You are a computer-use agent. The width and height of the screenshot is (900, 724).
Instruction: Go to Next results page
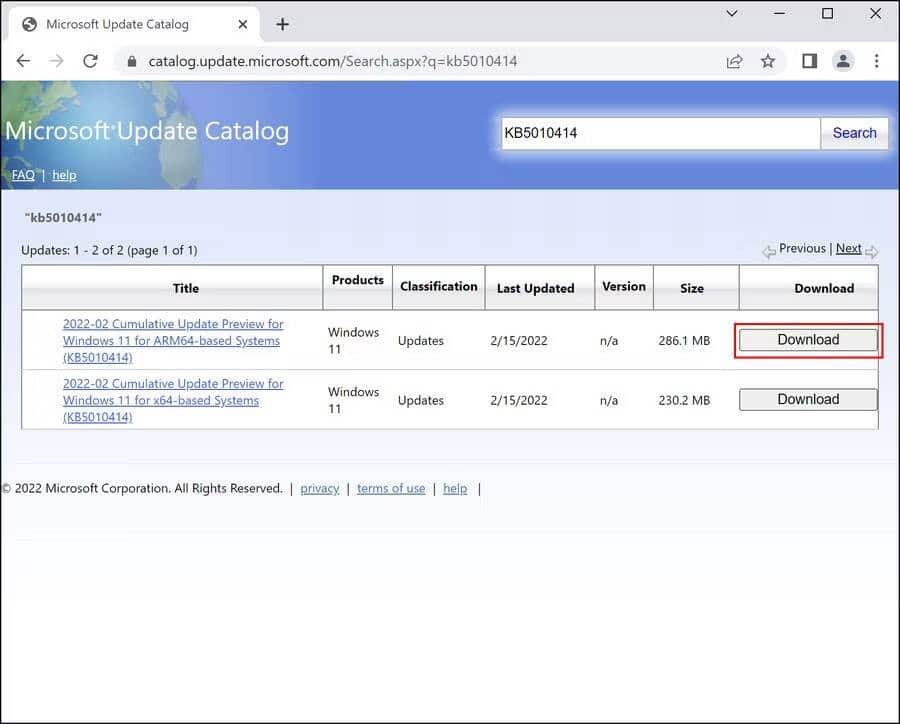(x=848, y=248)
